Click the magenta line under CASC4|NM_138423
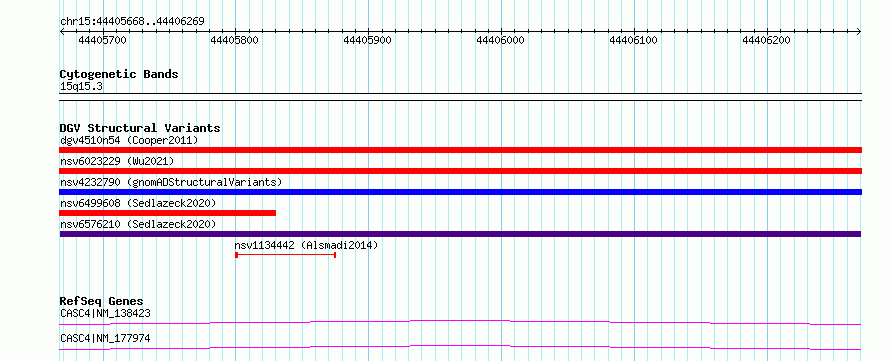 click(x=460, y=322)
